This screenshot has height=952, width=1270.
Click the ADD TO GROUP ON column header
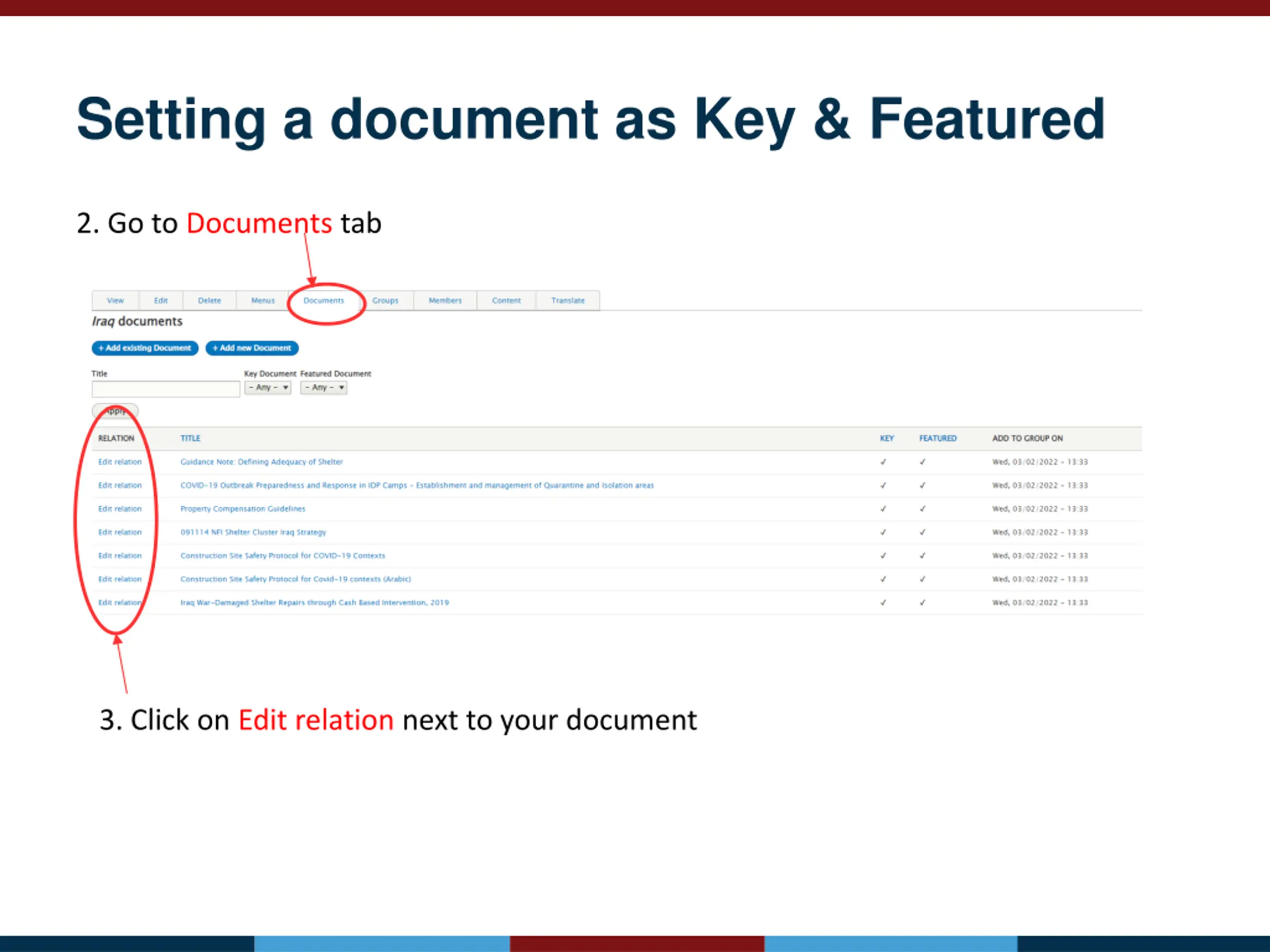pos(1027,438)
